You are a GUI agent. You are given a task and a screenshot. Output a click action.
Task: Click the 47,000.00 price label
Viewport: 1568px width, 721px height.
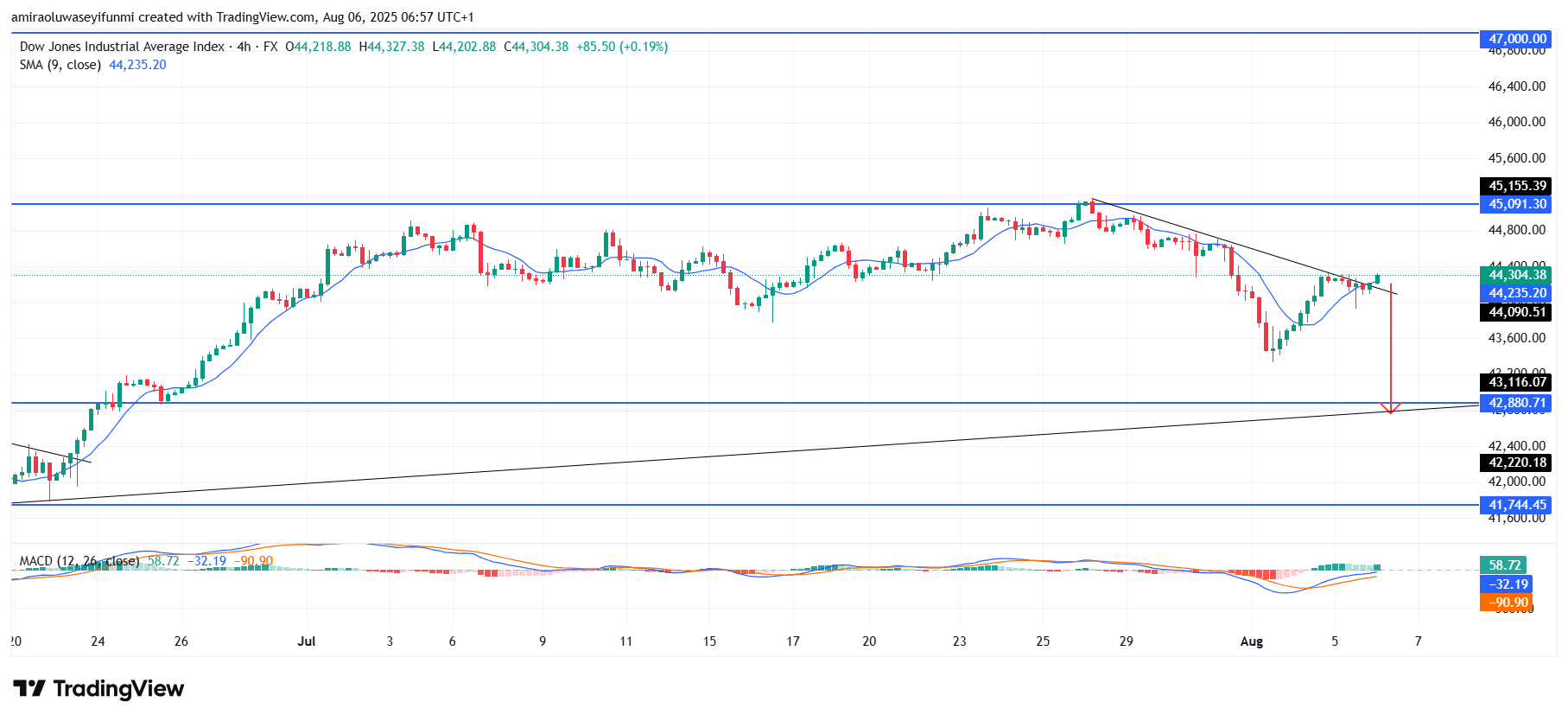1515,39
